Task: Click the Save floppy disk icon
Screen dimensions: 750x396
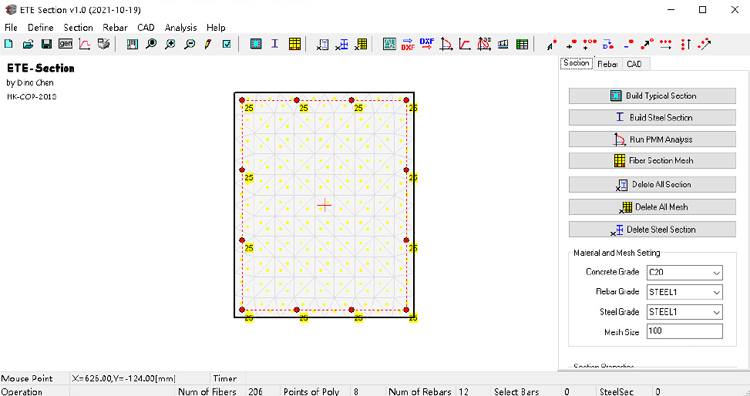Action: coord(46,44)
